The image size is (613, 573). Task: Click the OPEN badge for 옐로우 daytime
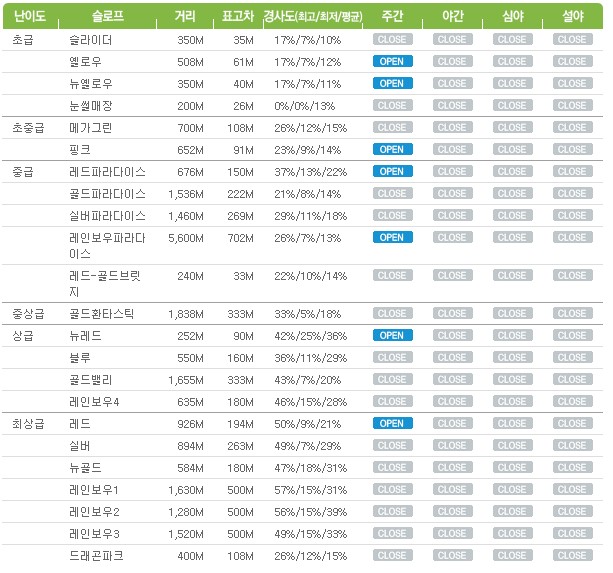[392, 62]
